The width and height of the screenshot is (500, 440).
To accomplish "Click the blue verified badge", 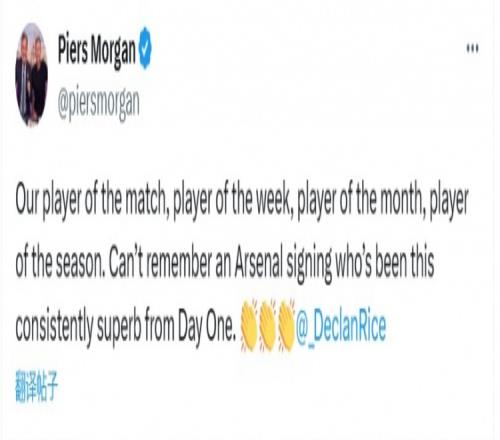I will [145, 48].
